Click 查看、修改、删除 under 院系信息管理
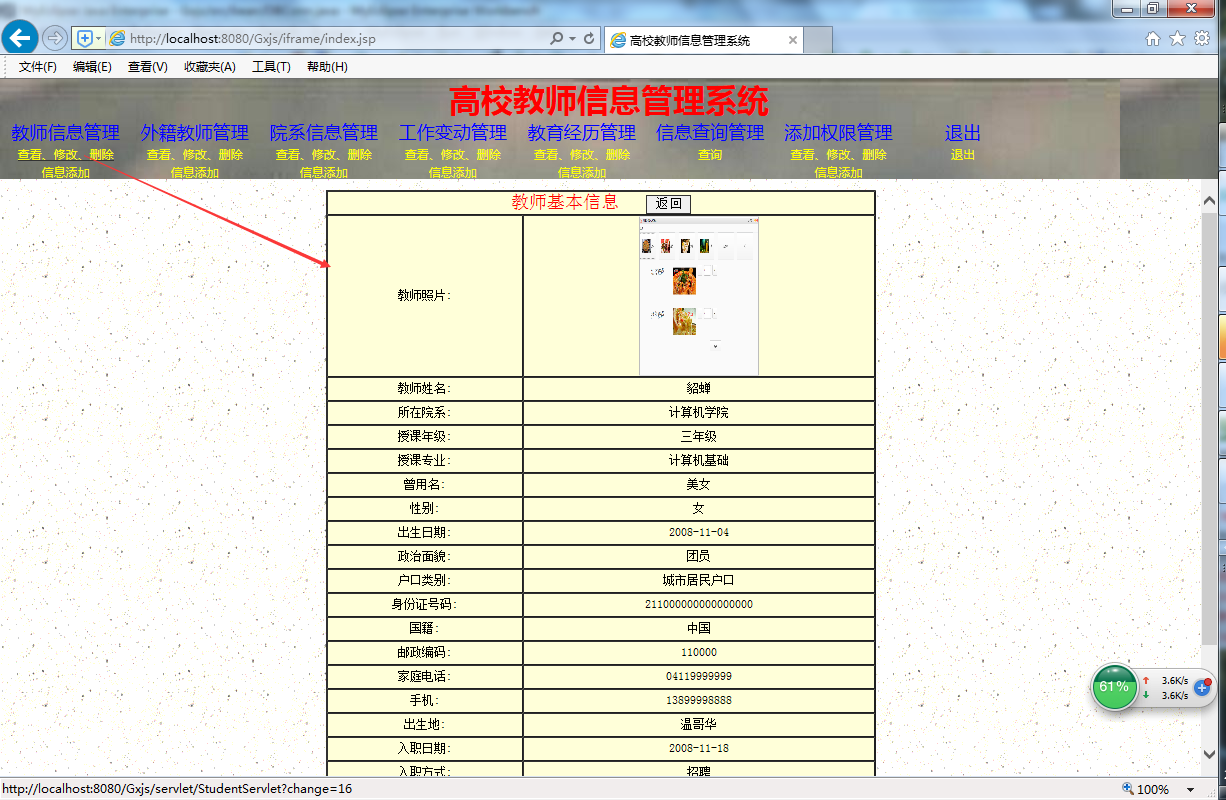 click(x=323, y=155)
